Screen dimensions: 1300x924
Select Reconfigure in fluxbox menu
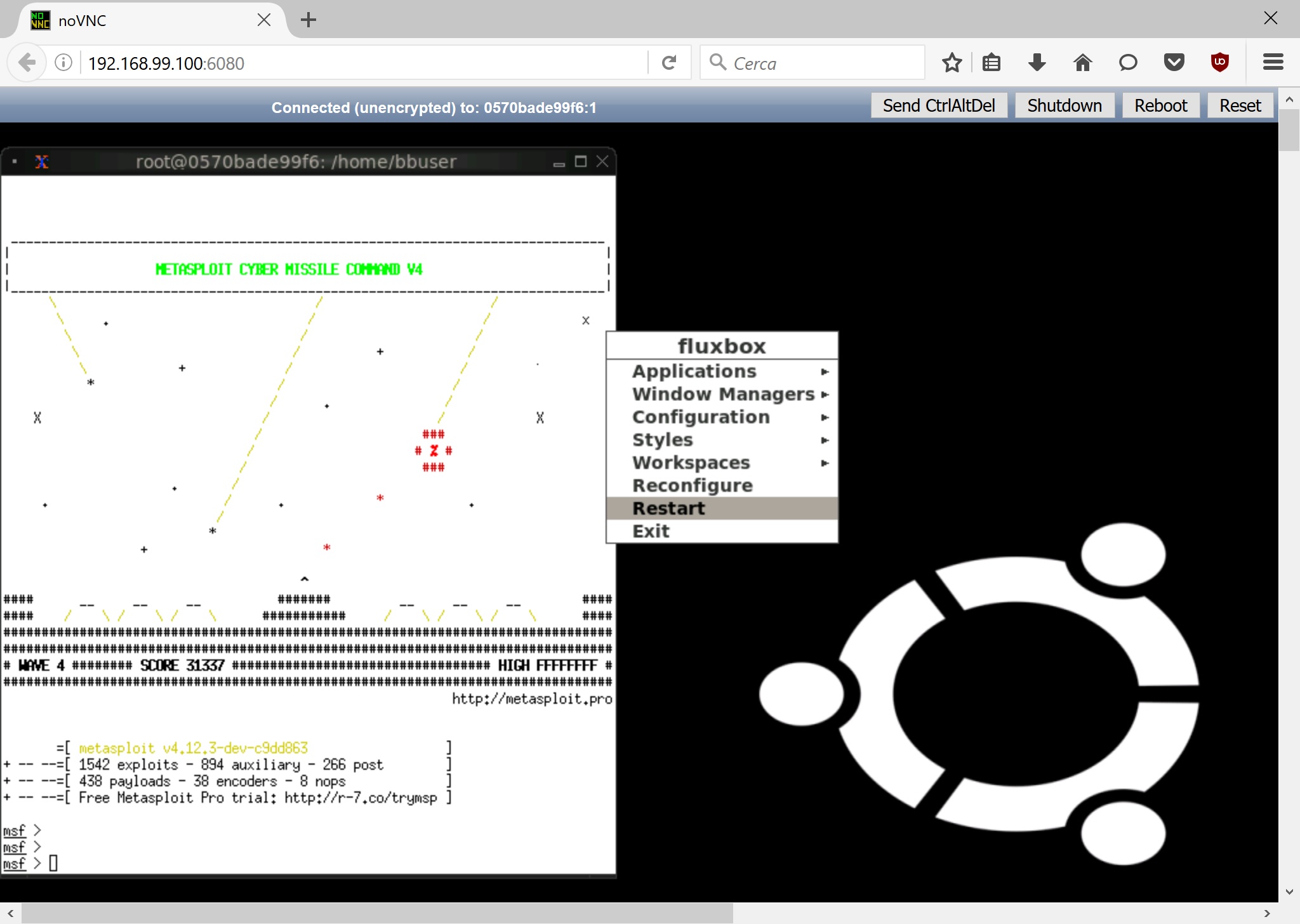coord(722,485)
